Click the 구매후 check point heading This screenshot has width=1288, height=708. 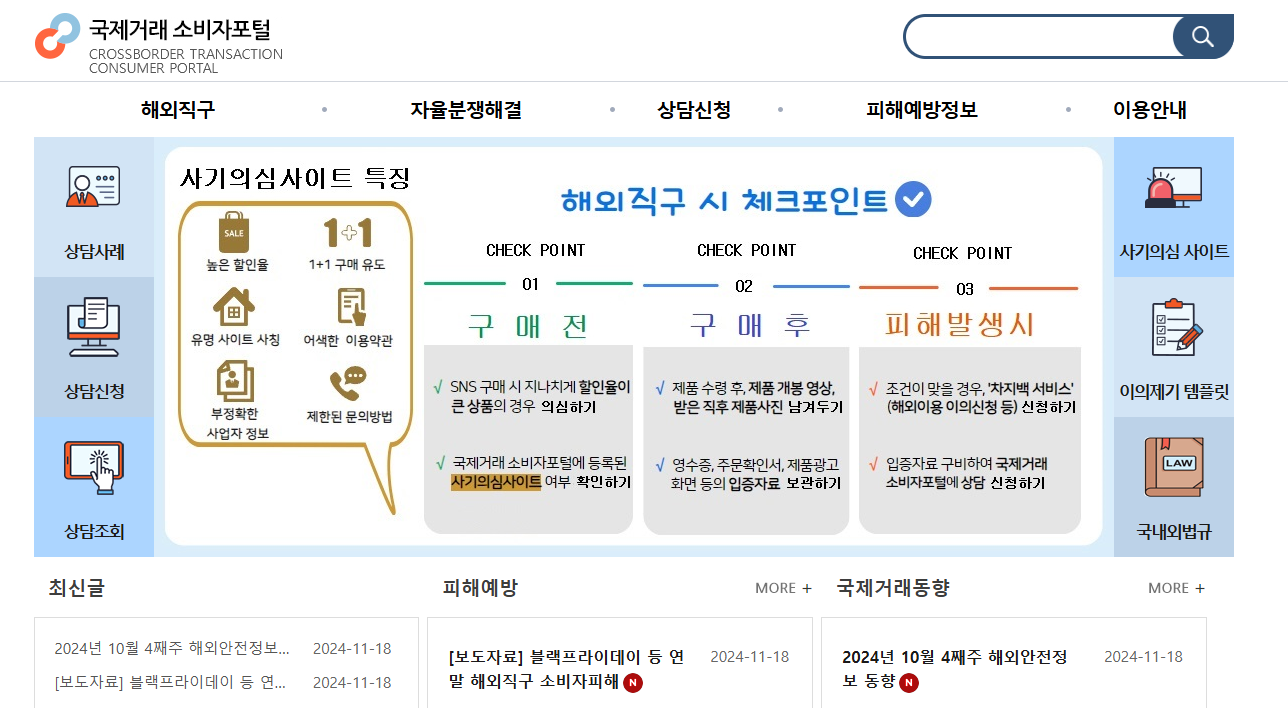click(750, 325)
